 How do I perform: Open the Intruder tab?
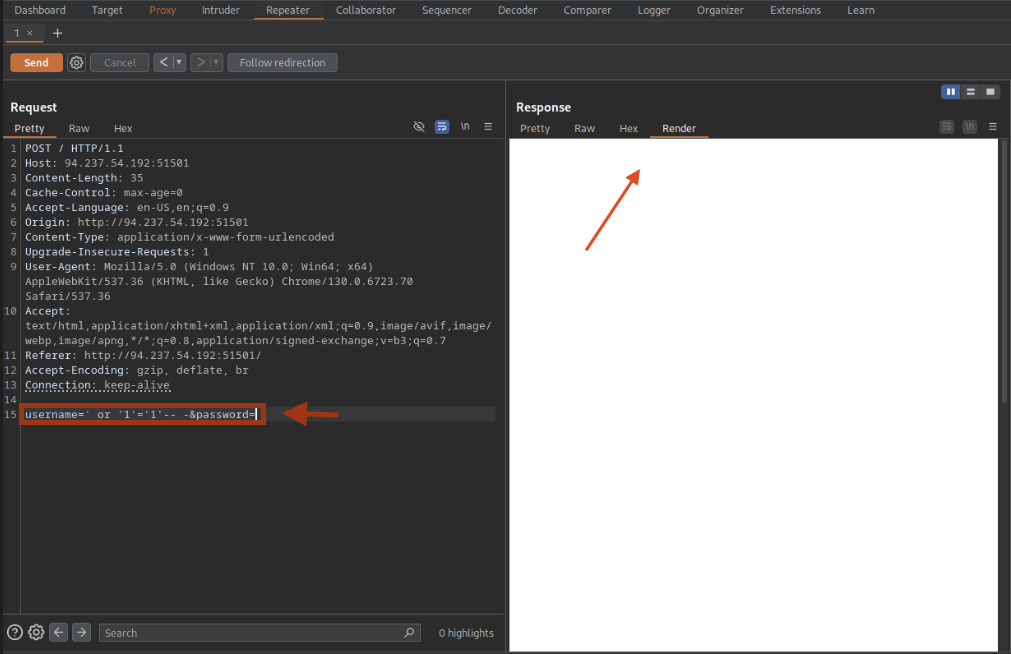pyautogui.click(x=221, y=10)
